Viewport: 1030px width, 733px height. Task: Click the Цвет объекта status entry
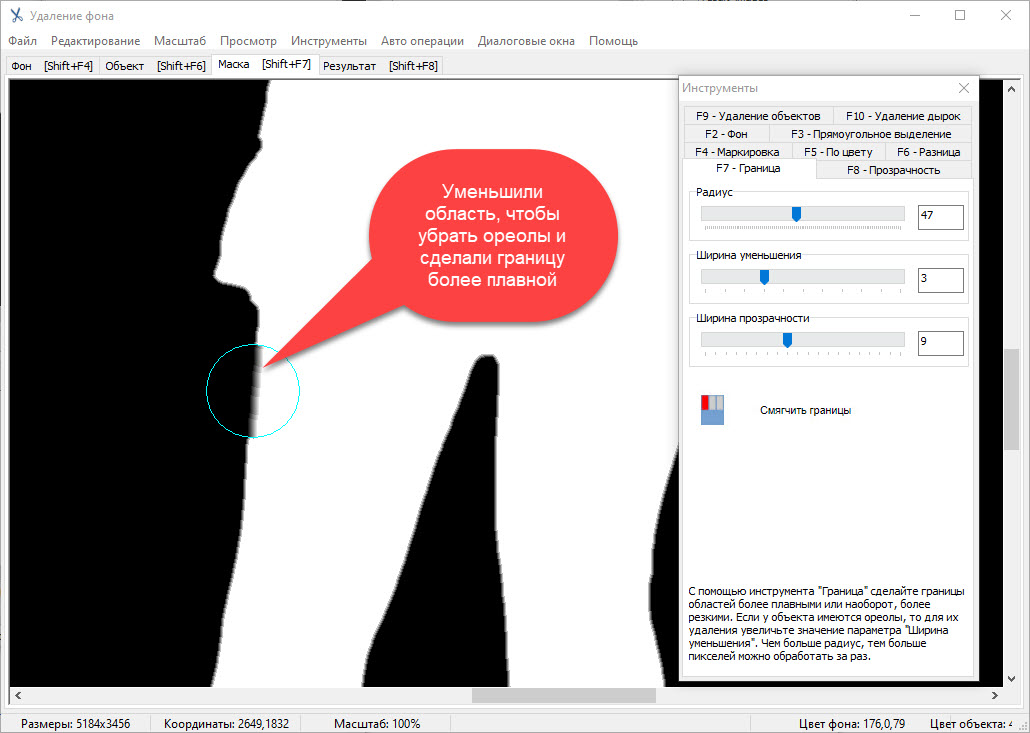click(x=971, y=724)
